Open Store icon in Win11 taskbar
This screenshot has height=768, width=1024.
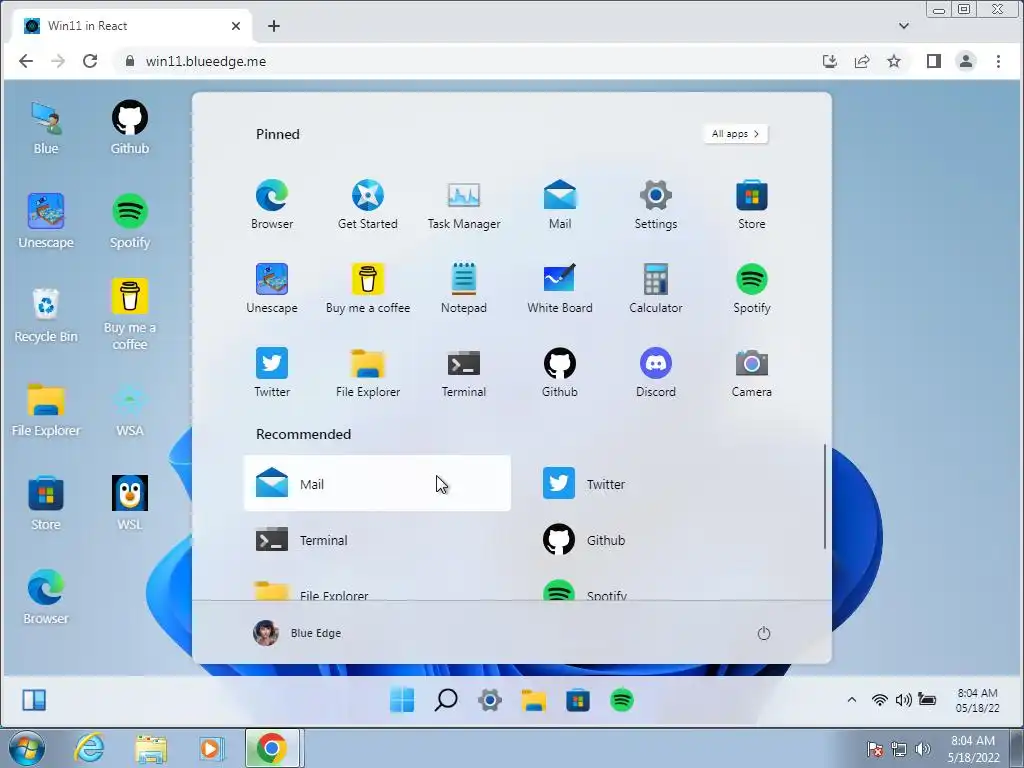[x=577, y=701]
